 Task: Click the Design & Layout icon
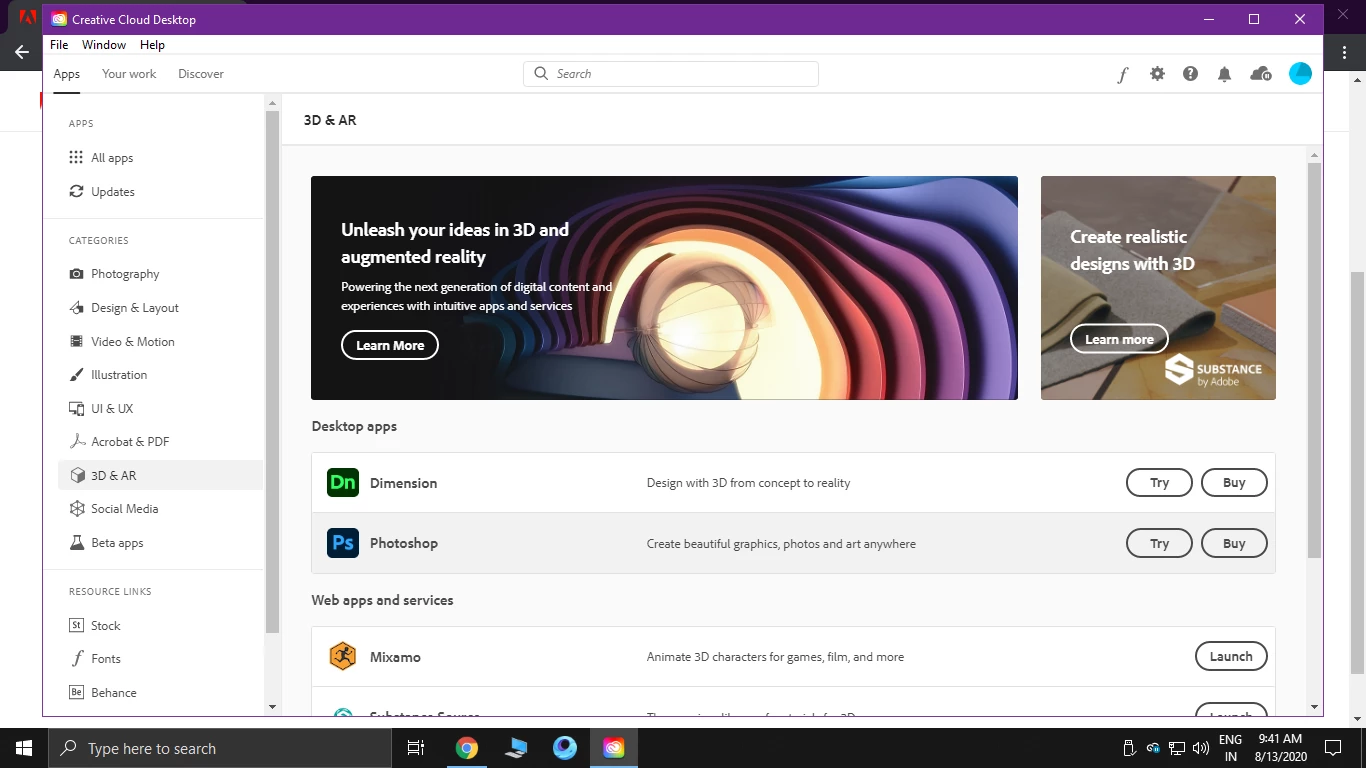point(76,308)
